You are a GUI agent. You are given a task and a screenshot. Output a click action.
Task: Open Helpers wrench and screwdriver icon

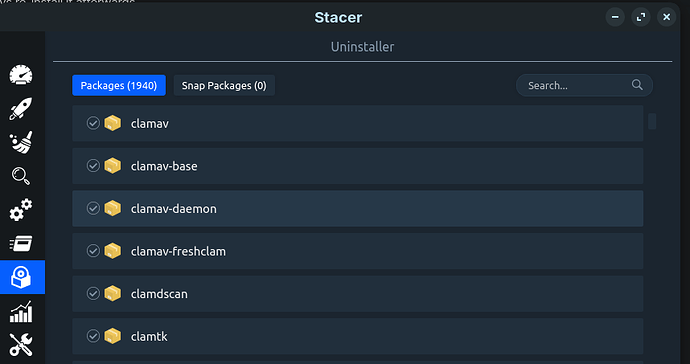pos(21,345)
